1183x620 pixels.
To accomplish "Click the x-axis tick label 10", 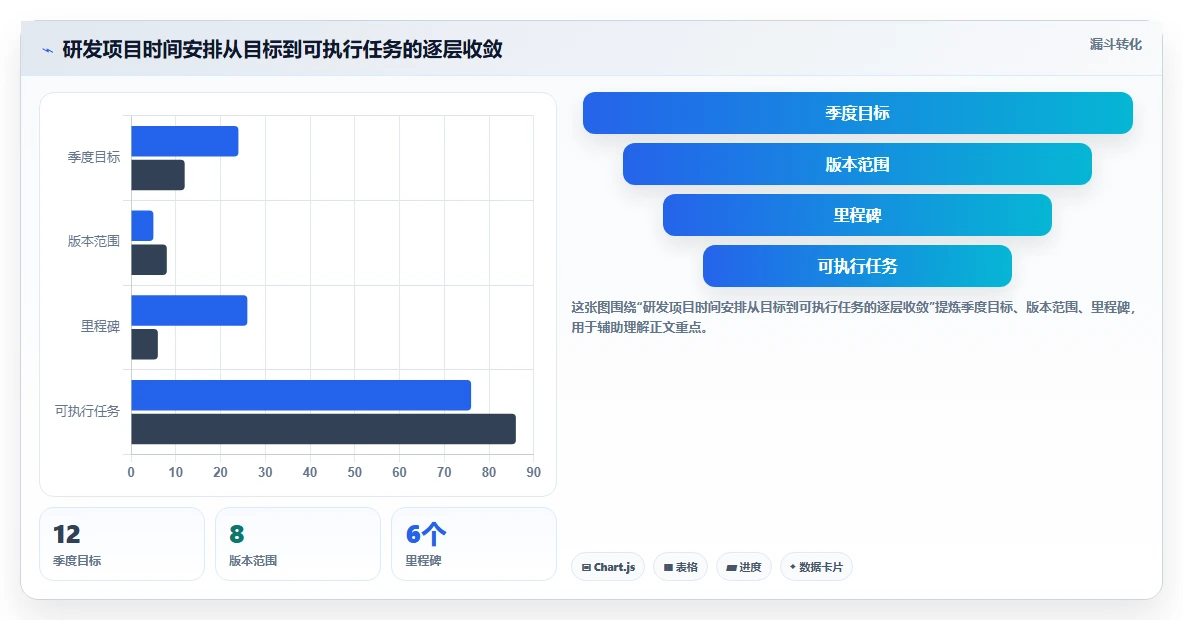I will tap(176, 472).
